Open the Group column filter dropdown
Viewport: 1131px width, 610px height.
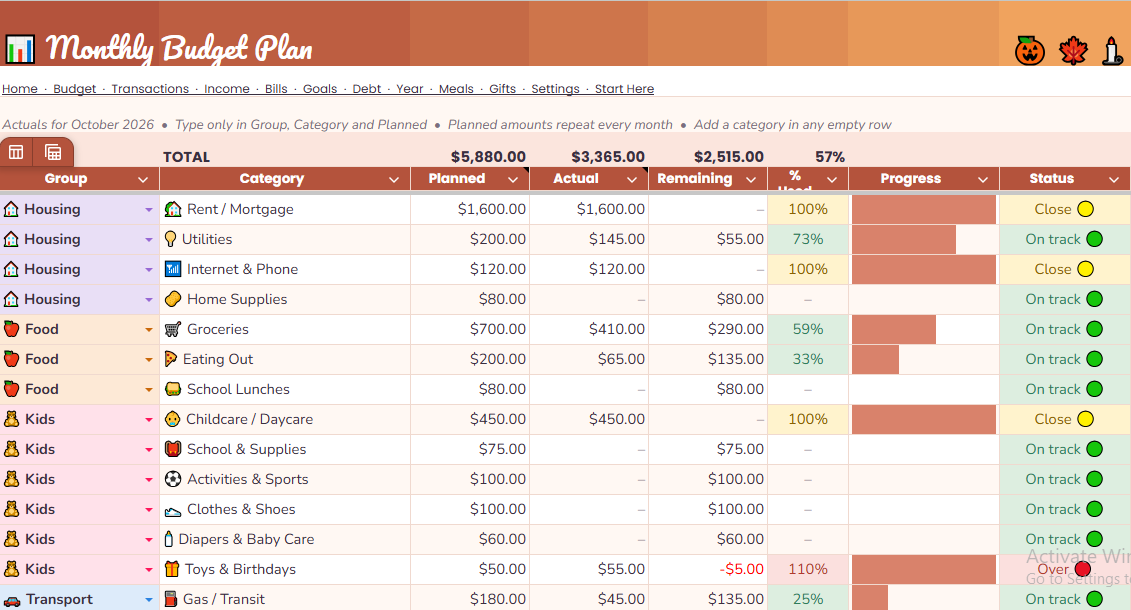pyautogui.click(x=143, y=180)
